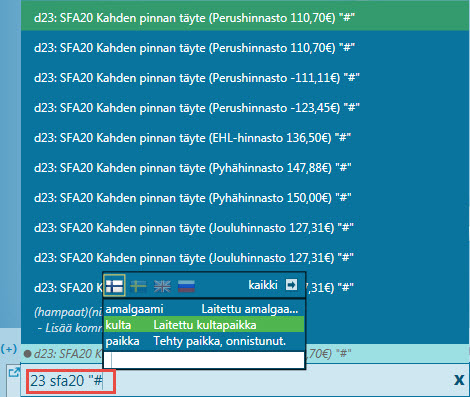The height and width of the screenshot is (397, 470).
Task: Select lower full Jouluhinnasto 127,31€ suggestion
Action: (245, 258)
